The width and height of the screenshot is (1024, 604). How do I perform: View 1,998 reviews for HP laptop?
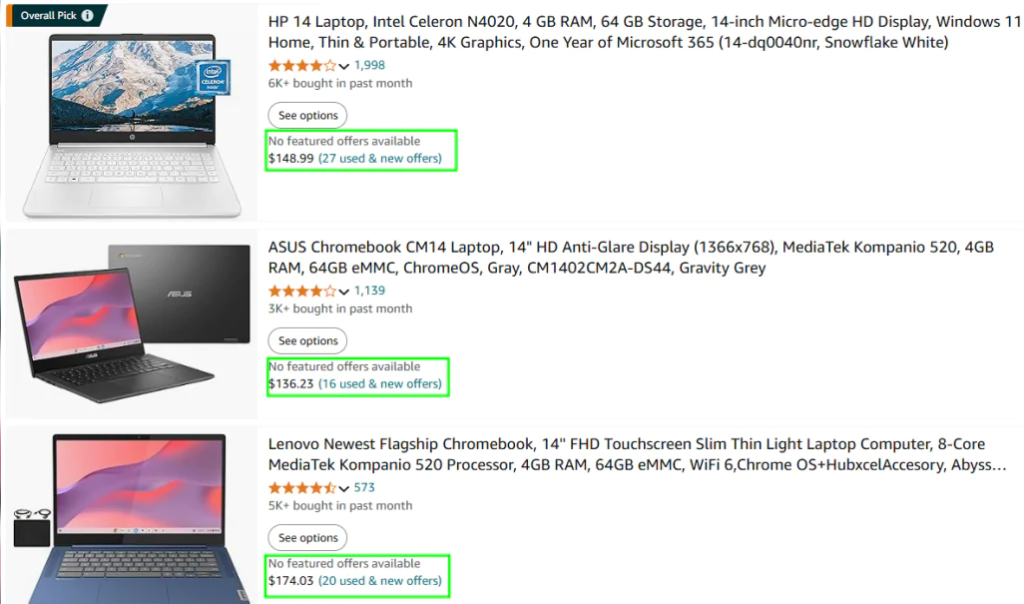(370, 66)
